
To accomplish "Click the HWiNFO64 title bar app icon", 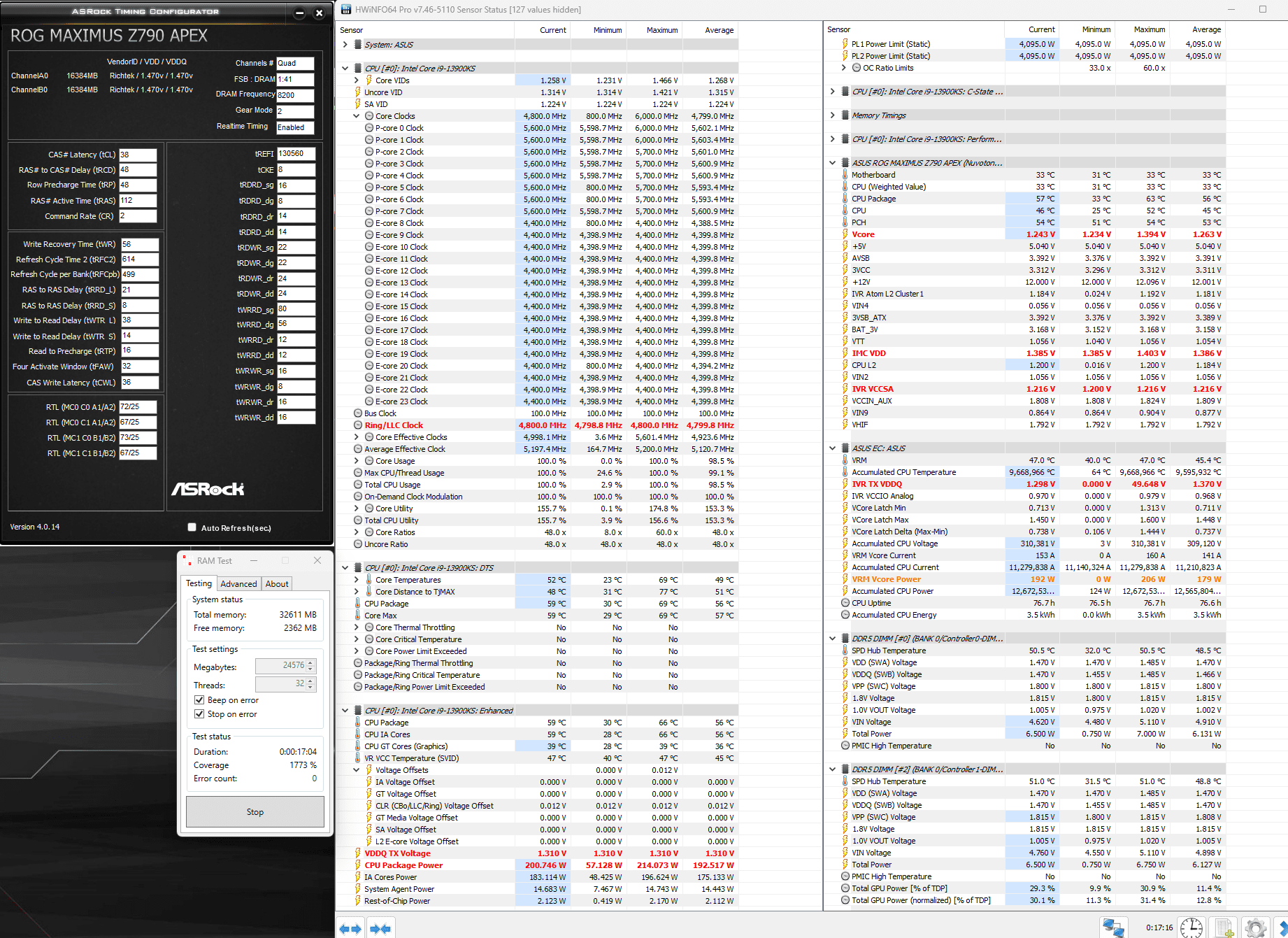I will 346,10.
